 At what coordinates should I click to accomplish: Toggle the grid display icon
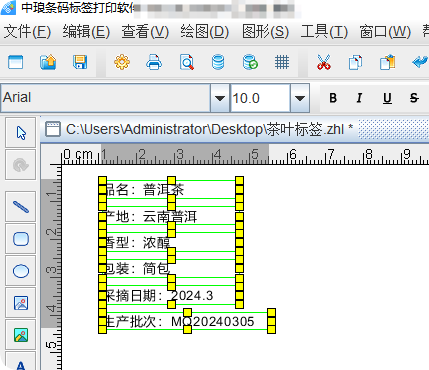pos(282,62)
